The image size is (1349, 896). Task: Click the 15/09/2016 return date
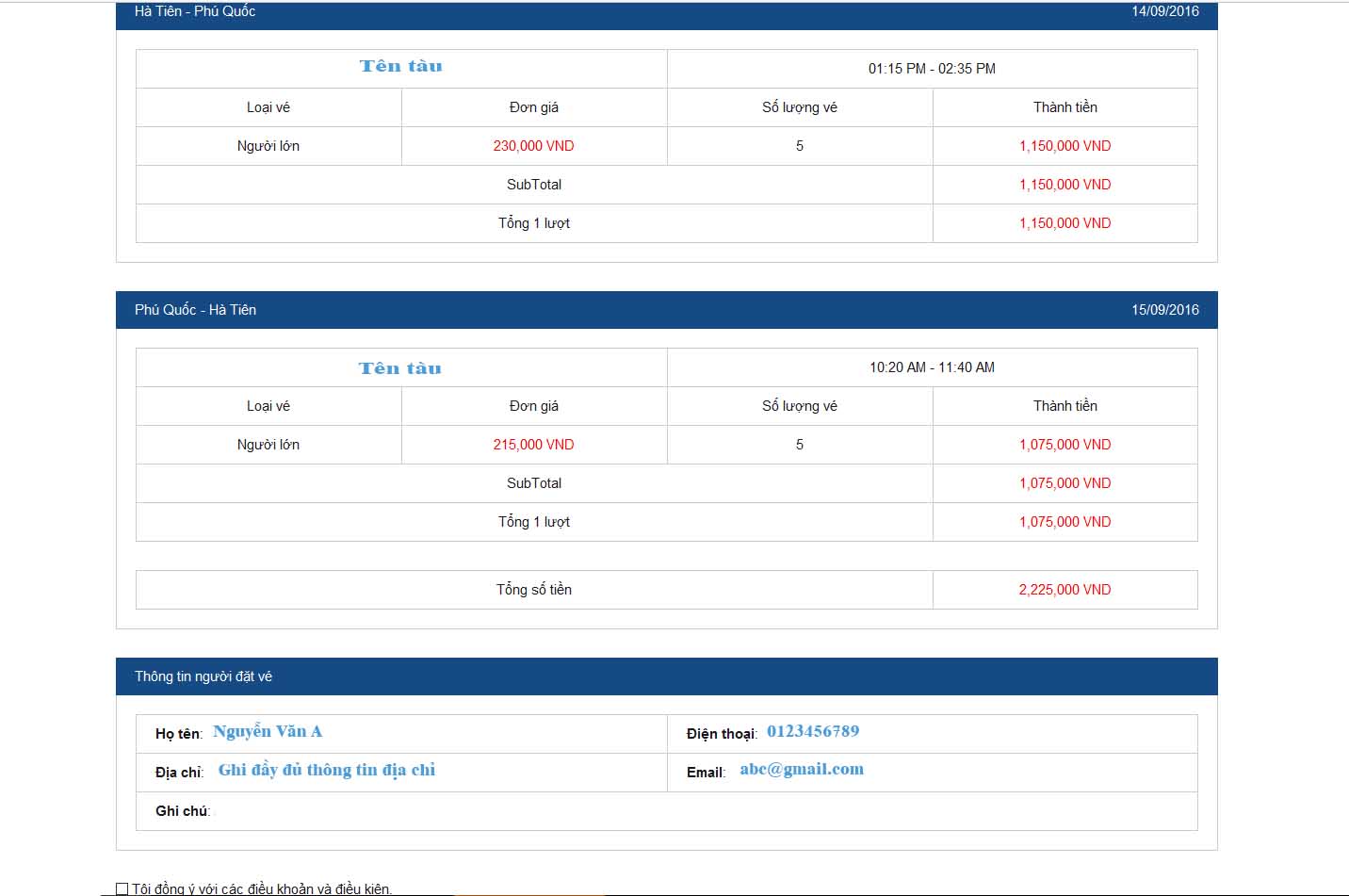[x=1165, y=310]
